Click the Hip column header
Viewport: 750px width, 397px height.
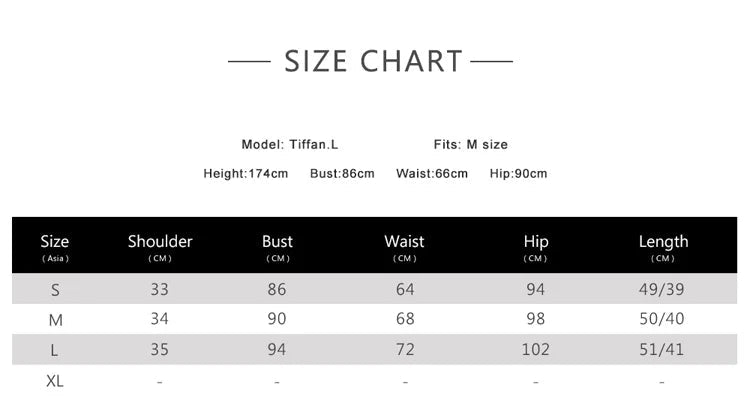[535, 247]
